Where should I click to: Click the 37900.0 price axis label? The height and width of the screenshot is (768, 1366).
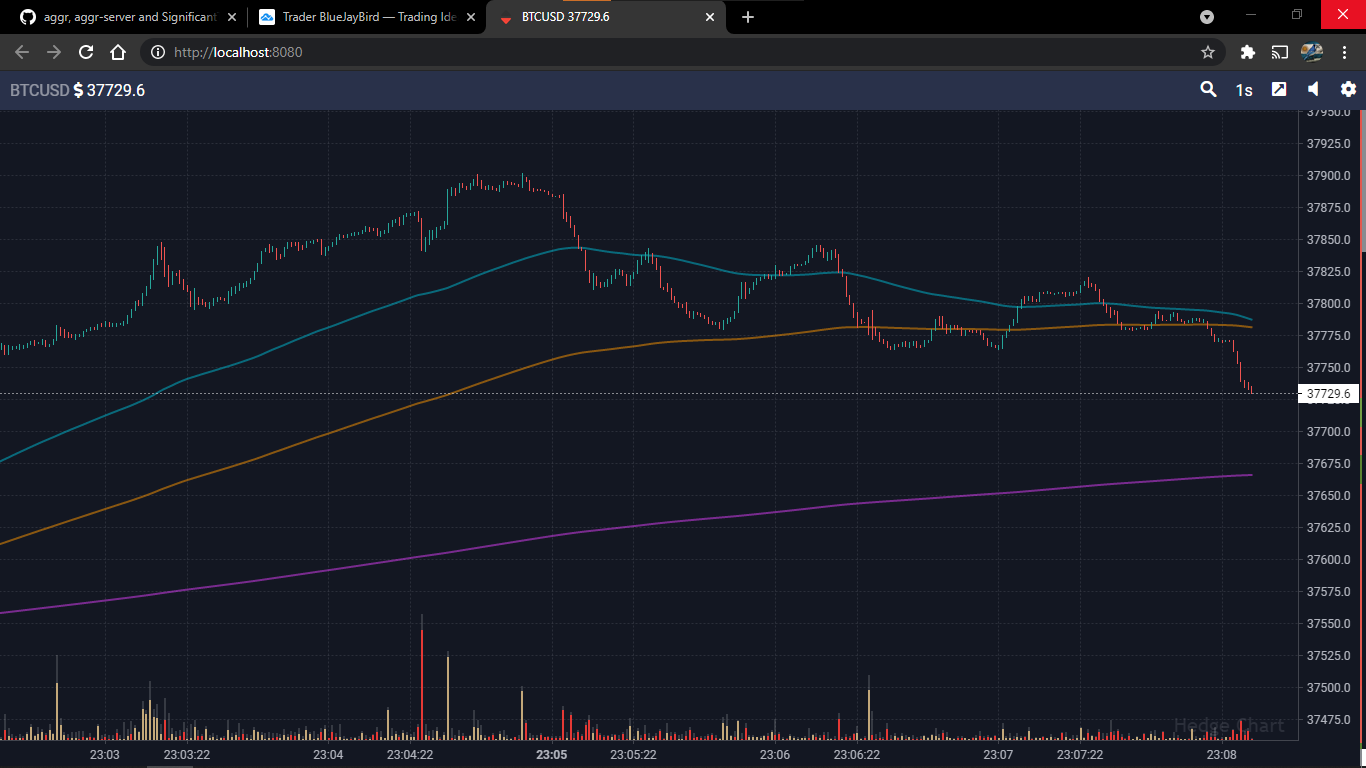tap(1328, 176)
